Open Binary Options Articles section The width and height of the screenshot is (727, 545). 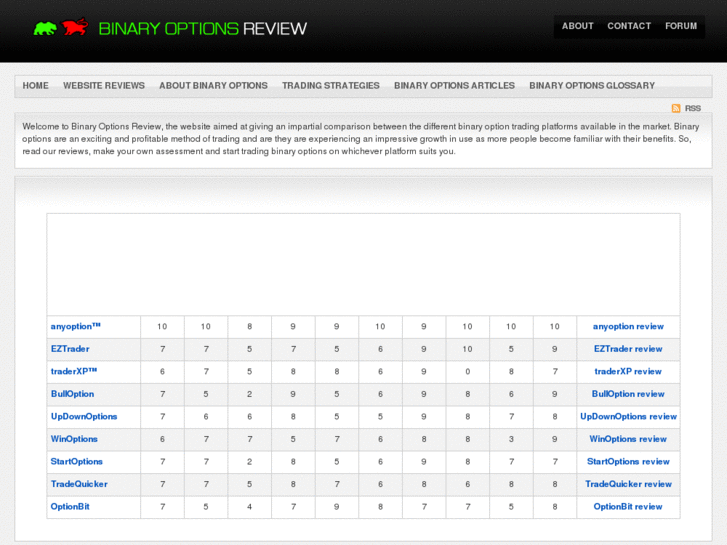pos(454,86)
